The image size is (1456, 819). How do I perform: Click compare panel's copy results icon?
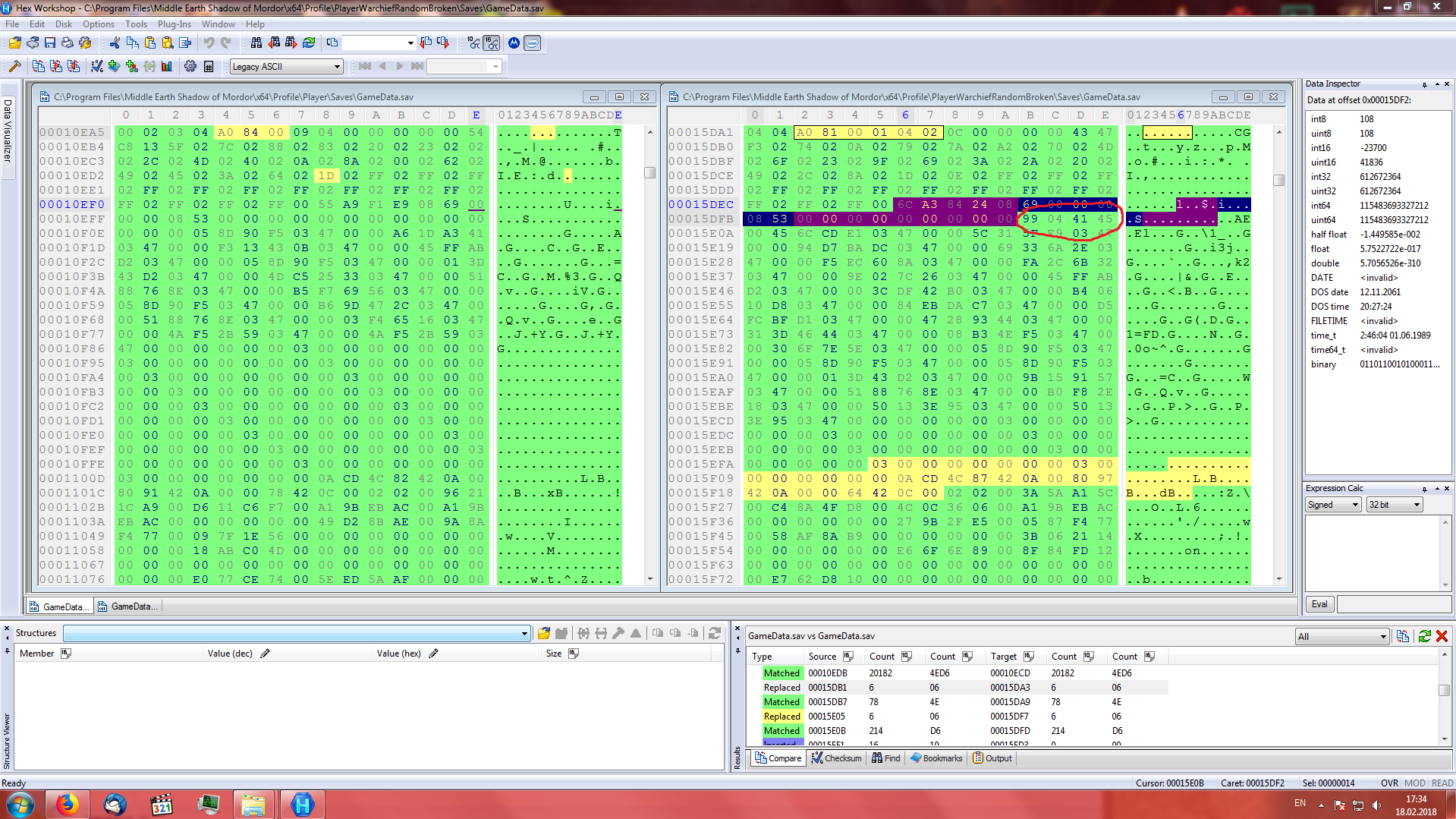click(1403, 637)
